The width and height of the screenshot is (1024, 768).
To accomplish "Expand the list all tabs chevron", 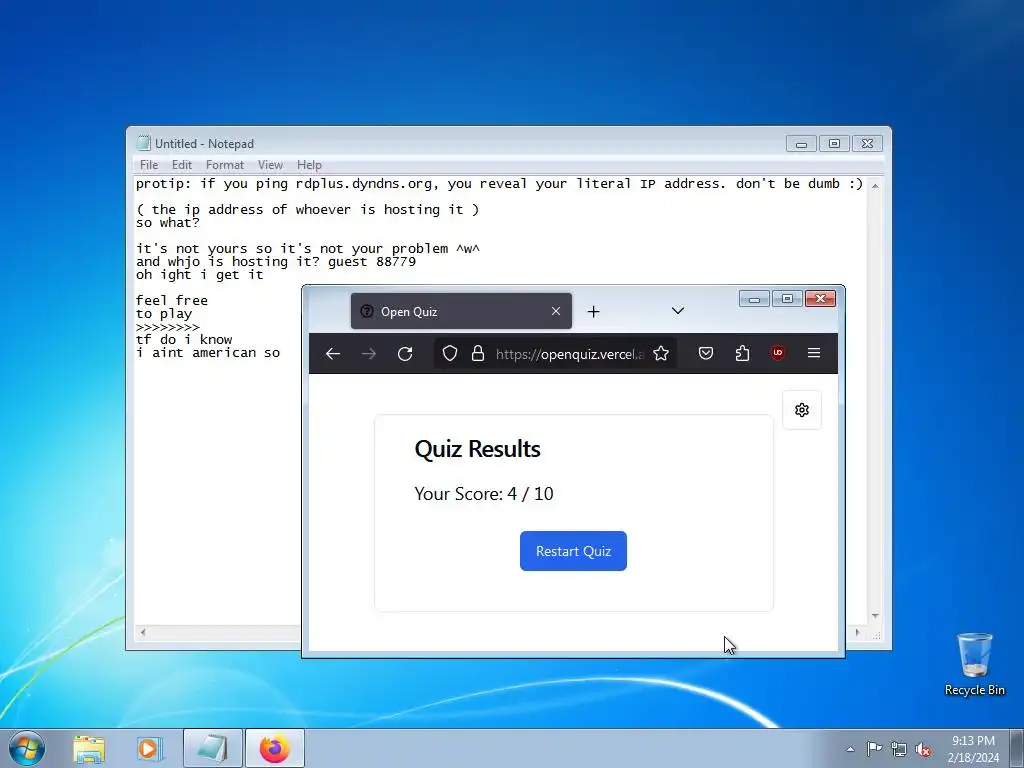I will (678, 311).
